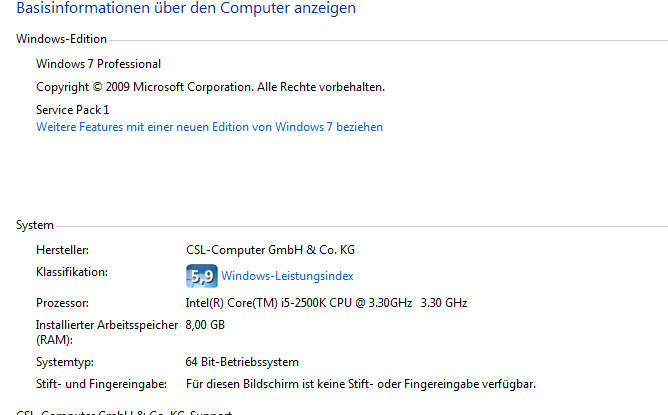Click the pen and touch input availability text
Viewport: 668px width, 415px height.
361,384
